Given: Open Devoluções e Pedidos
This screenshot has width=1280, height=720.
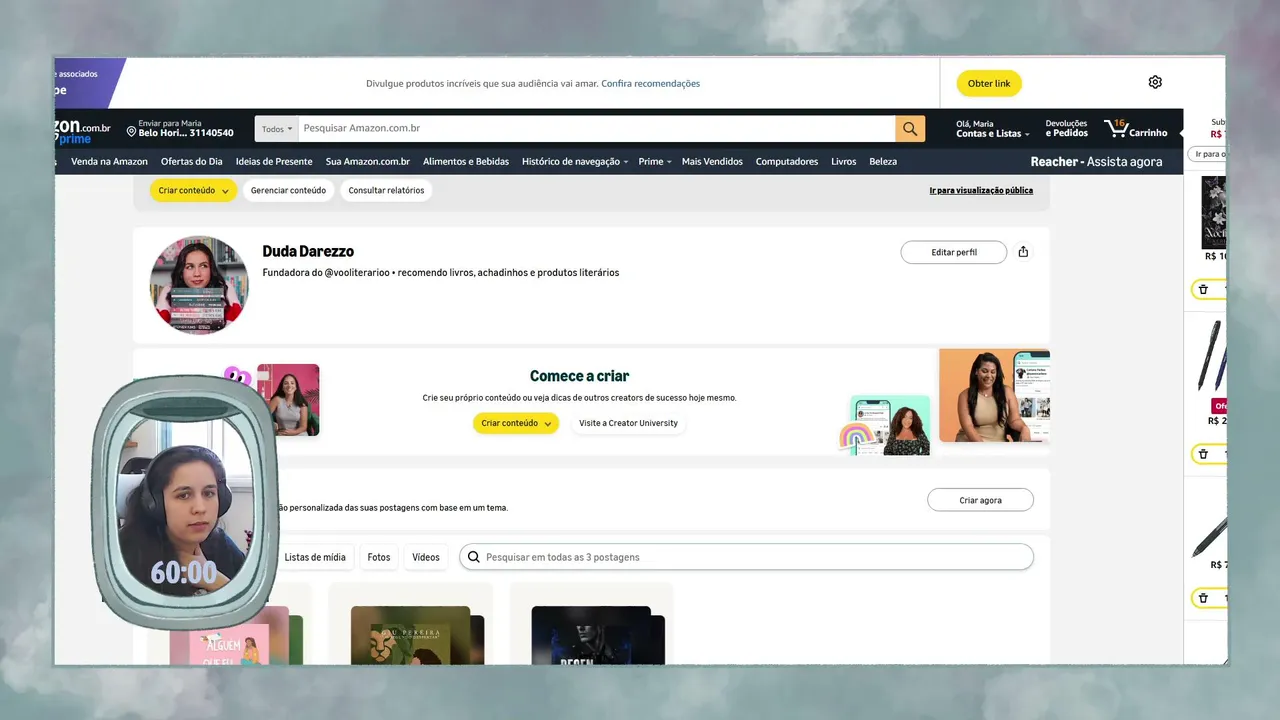Looking at the screenshot, I should pyautogui.click(x=1066, y=129).
